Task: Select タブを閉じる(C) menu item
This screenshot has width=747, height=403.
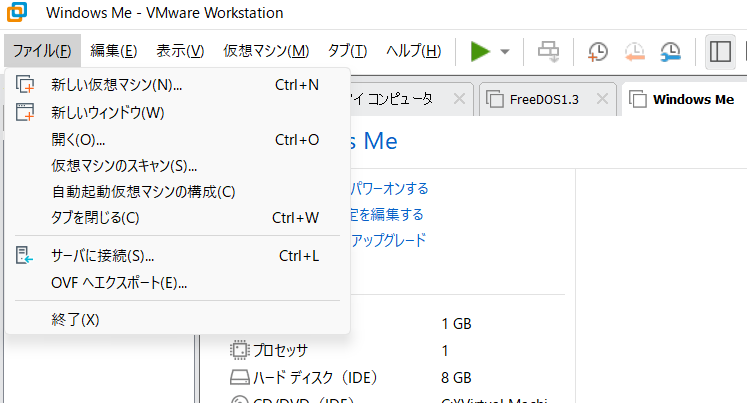Action: tap(95, 217)
